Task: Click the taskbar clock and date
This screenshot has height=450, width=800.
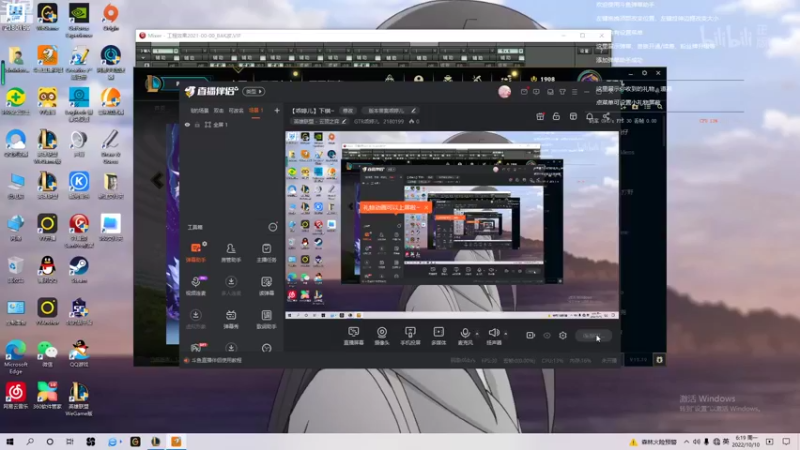Action: pyautogui.click(x=745, y=441)
